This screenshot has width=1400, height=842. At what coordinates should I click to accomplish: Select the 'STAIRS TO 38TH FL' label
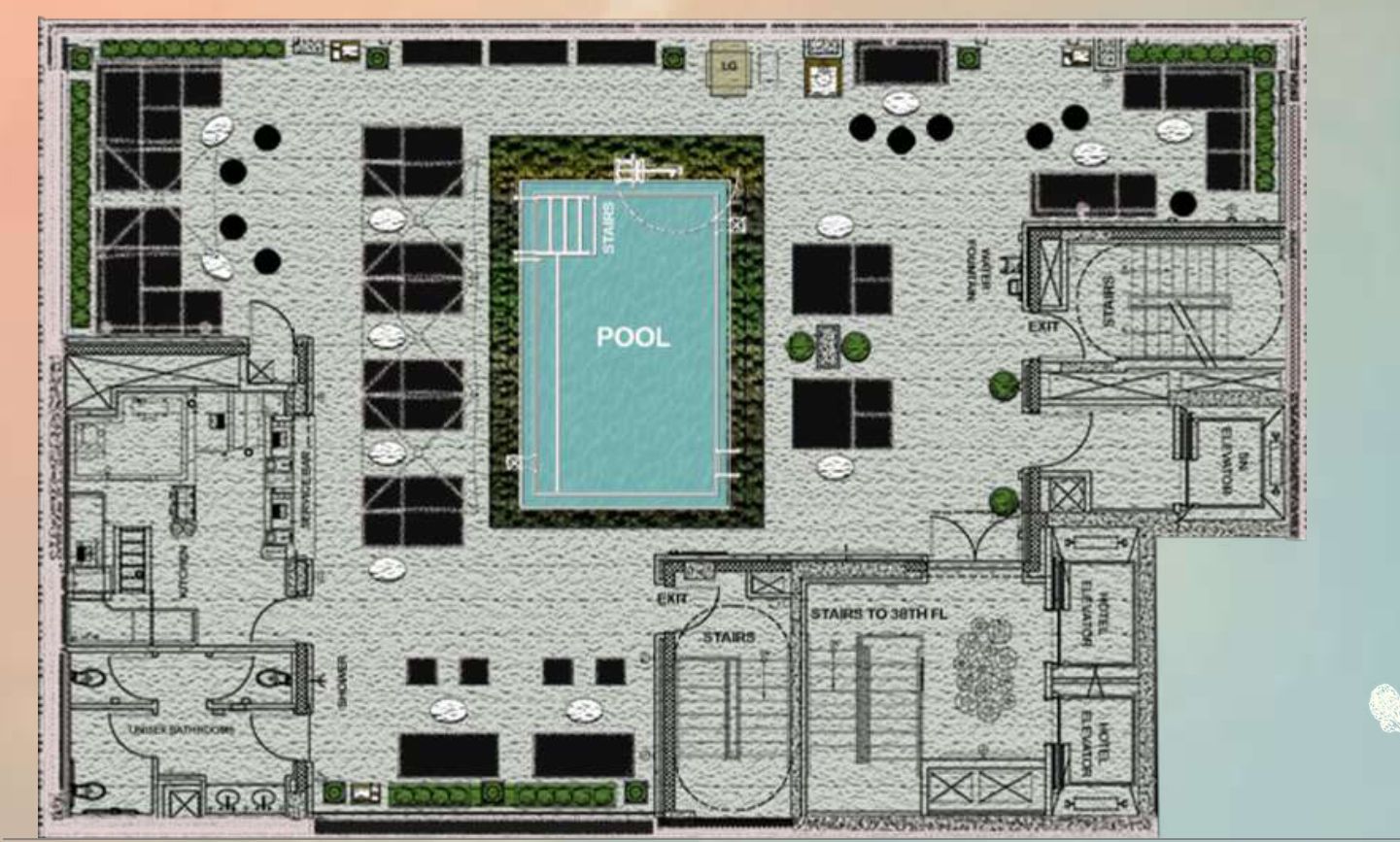coord(879,614)
